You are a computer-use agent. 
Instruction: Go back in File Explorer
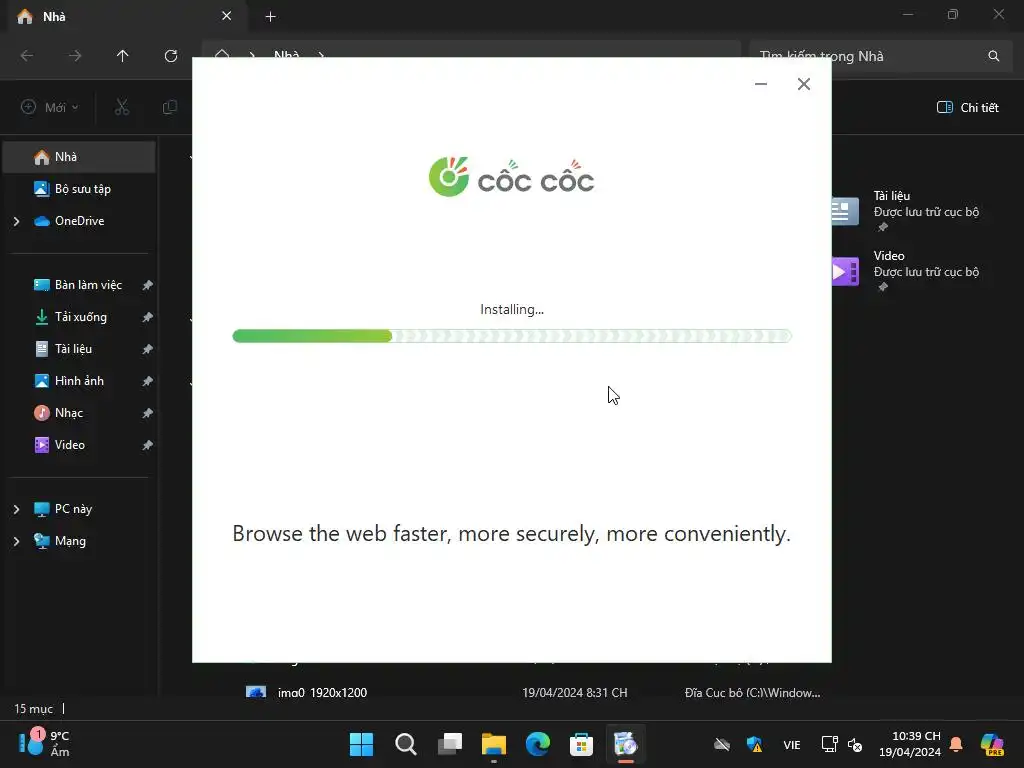pos(27,56)
